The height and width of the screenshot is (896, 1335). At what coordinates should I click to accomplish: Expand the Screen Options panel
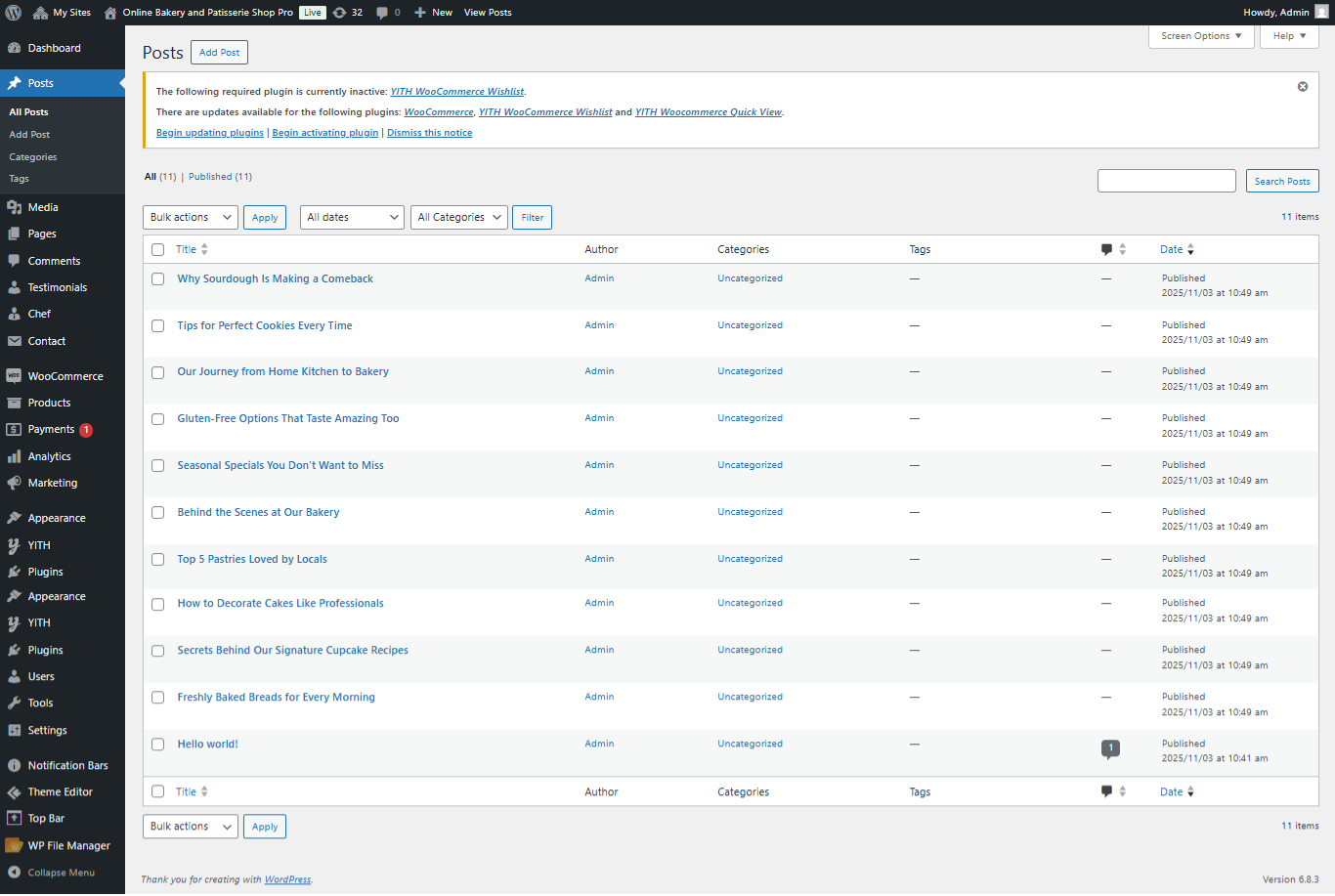[x=1200, y=36]
